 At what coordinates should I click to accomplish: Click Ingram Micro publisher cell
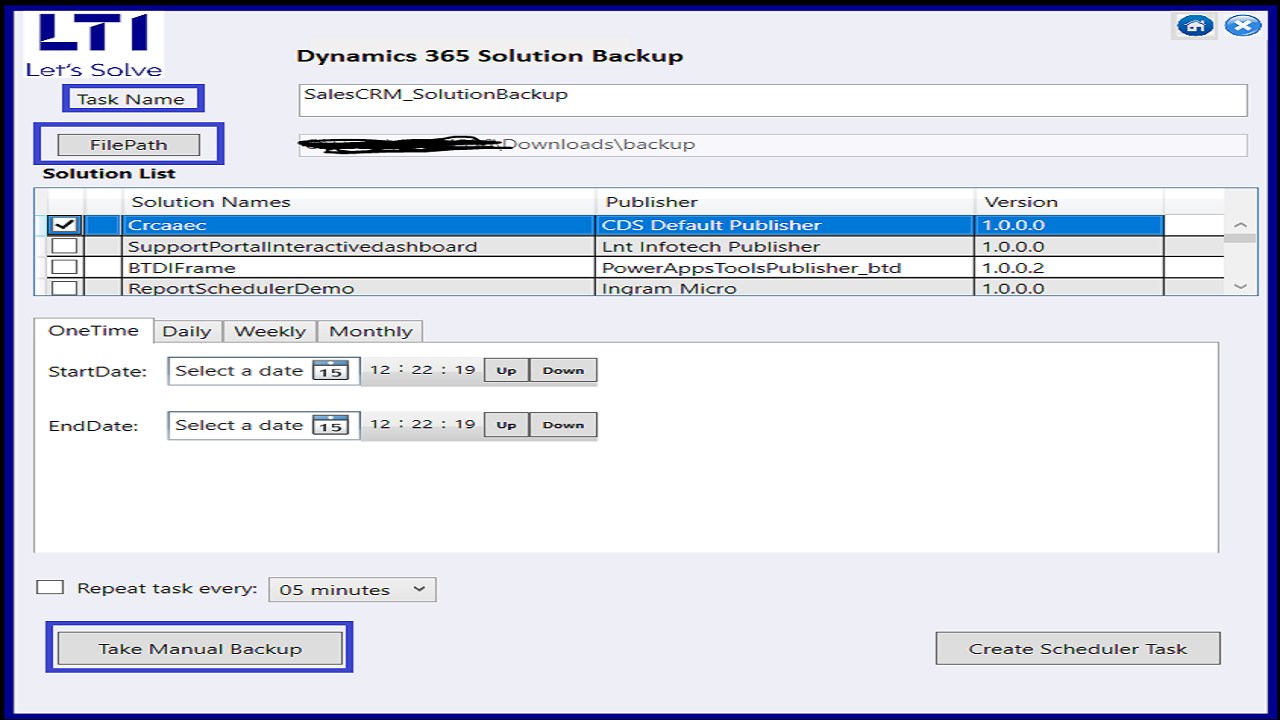coord(785,288)
